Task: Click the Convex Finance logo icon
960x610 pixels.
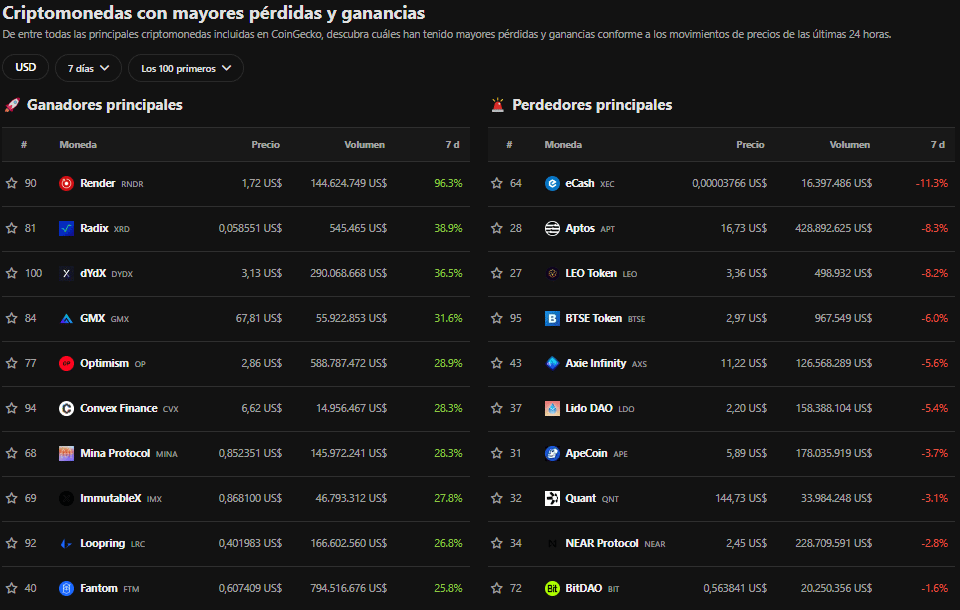Action: coord(66,409)
